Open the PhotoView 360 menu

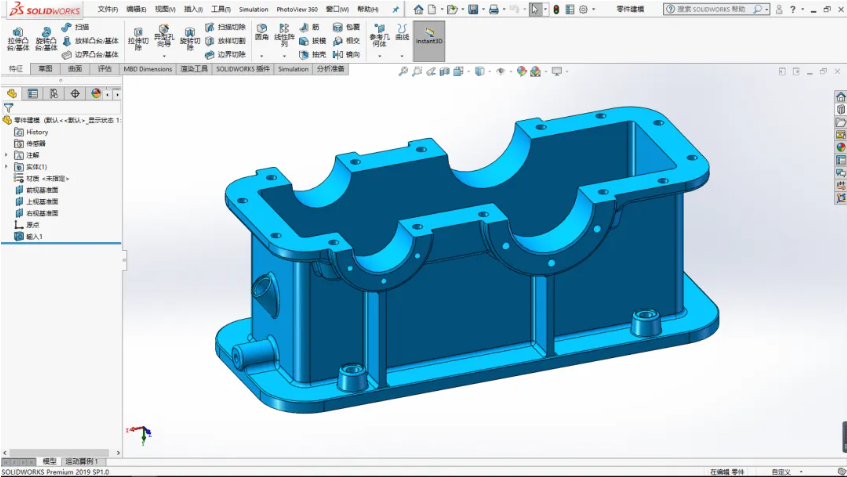pyautogui.click(x=297, y=9)
